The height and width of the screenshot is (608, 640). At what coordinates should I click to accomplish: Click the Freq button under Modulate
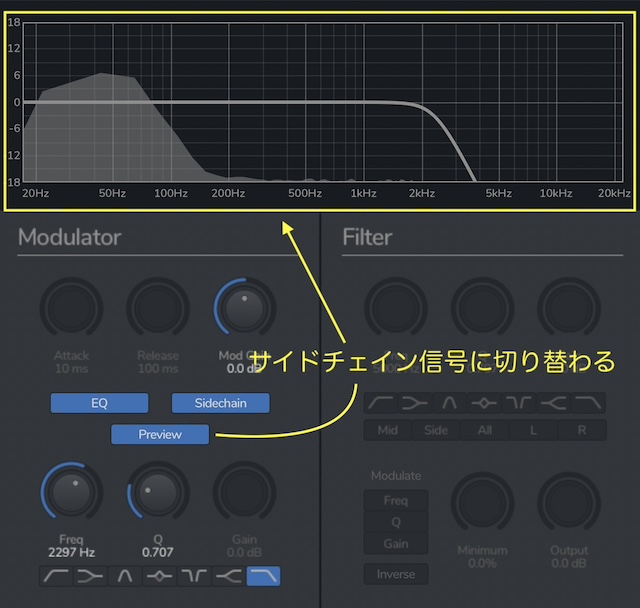(x=395, y=499)
